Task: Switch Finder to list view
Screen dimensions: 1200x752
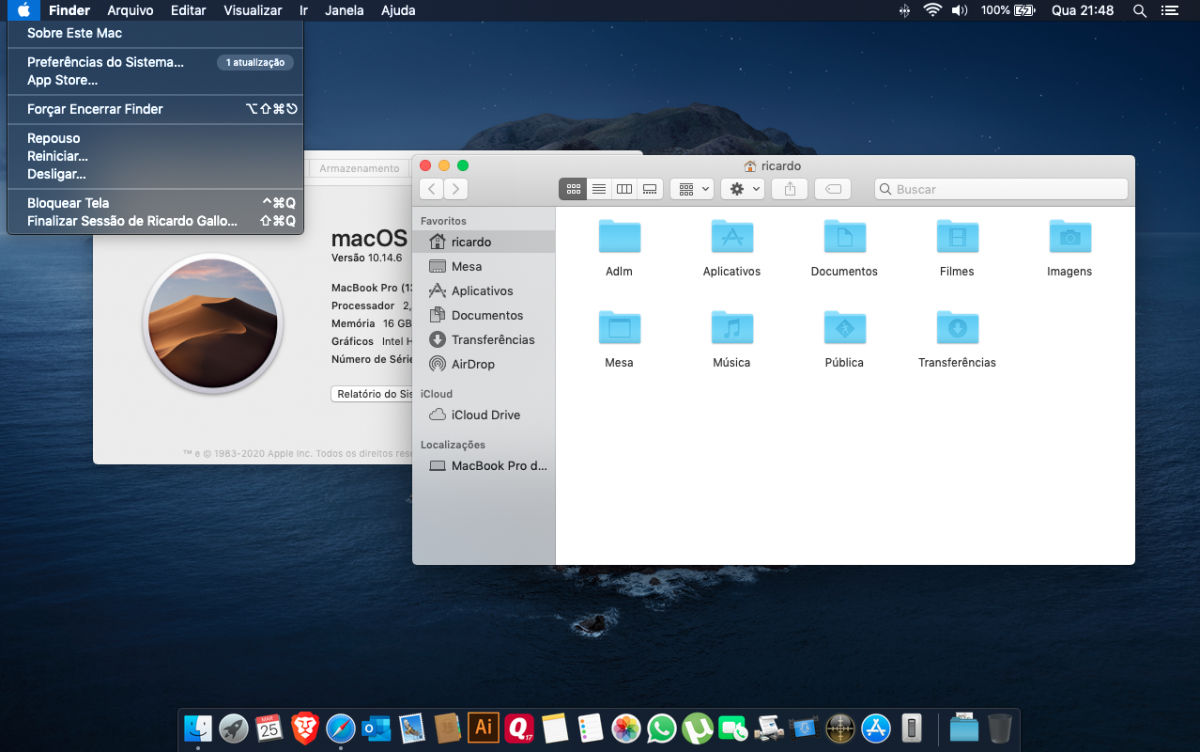Action: click(599, 189)
